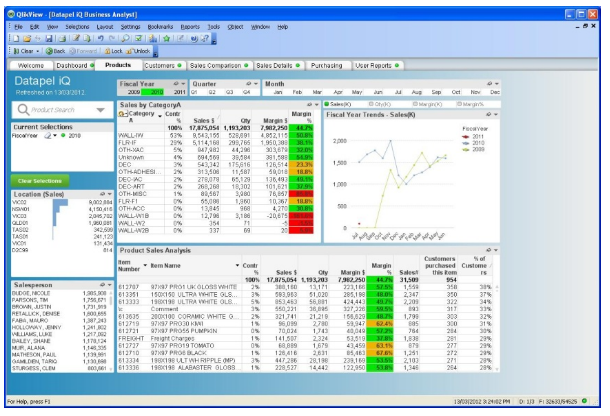
Task: Open the Product Search dropdown arrow
Action: pyautogui.click(x=100, y=110)
